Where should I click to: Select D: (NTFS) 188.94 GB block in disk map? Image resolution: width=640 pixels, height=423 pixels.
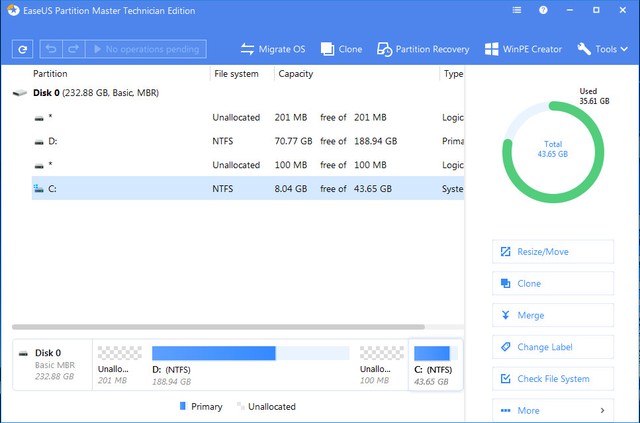pyautogui.click(x=250, y=365)
